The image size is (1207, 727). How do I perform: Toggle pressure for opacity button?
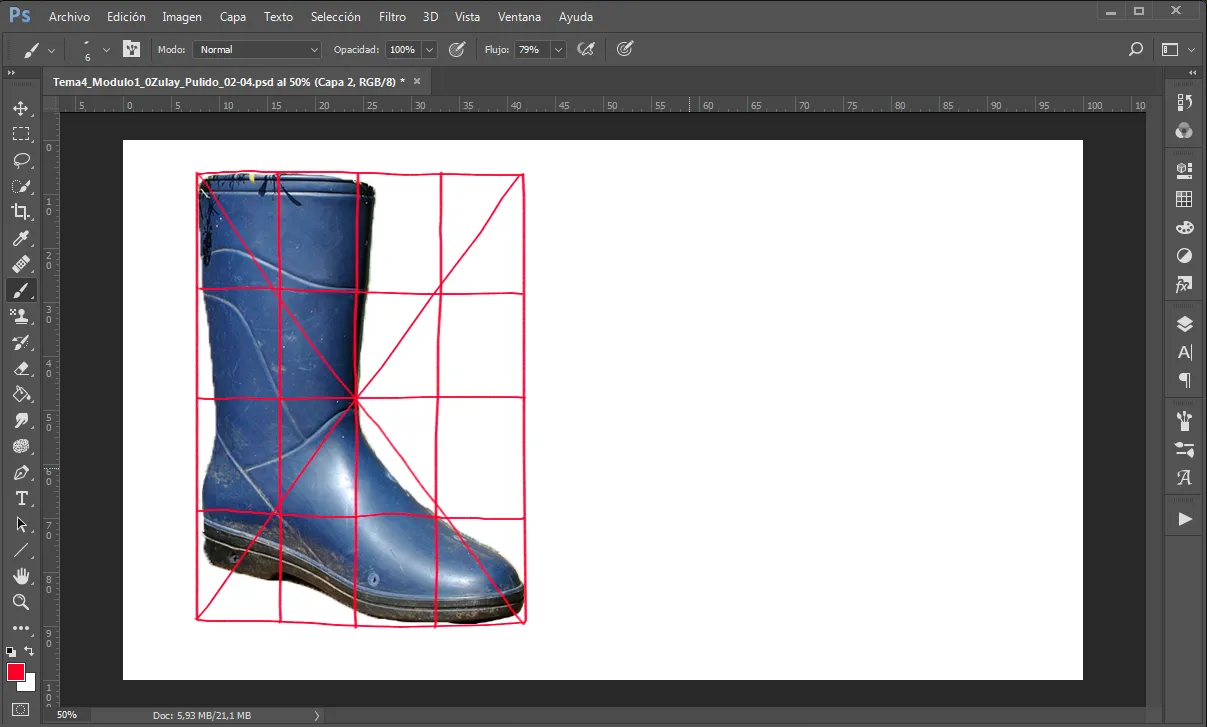pyautogui.click(x=457, y=49)
